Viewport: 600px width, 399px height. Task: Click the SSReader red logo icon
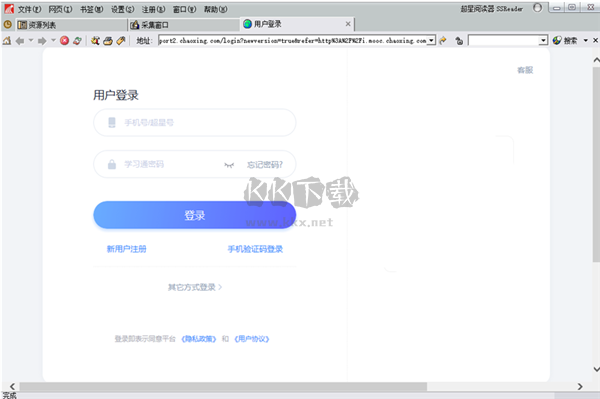coord(9,9)
